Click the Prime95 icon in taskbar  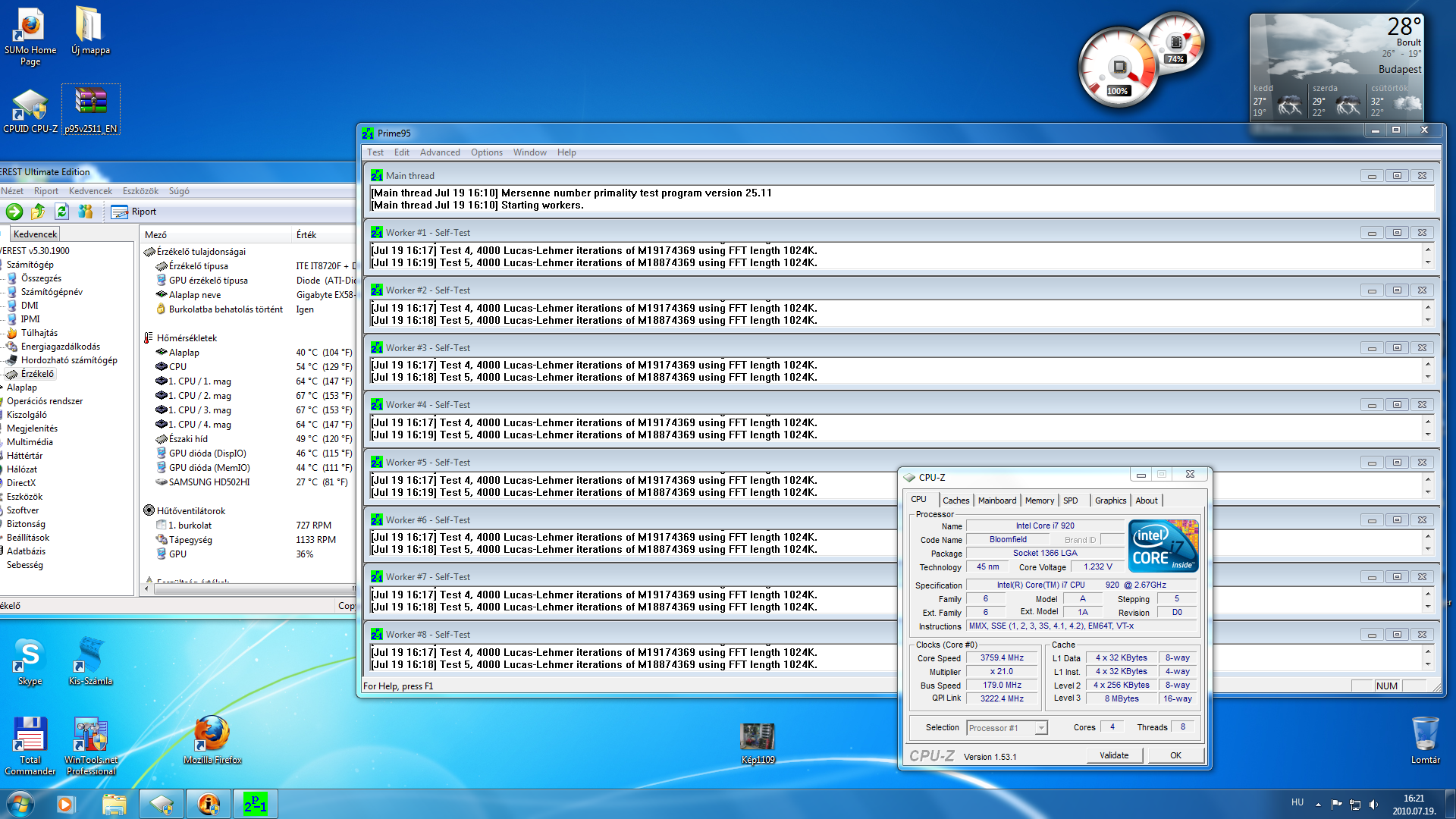click(x=255, y=804)
